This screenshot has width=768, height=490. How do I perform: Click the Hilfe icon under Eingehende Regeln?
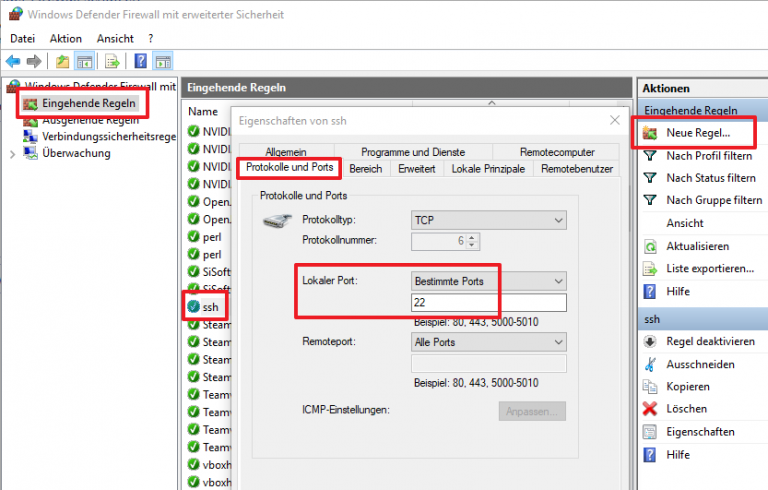649,292
